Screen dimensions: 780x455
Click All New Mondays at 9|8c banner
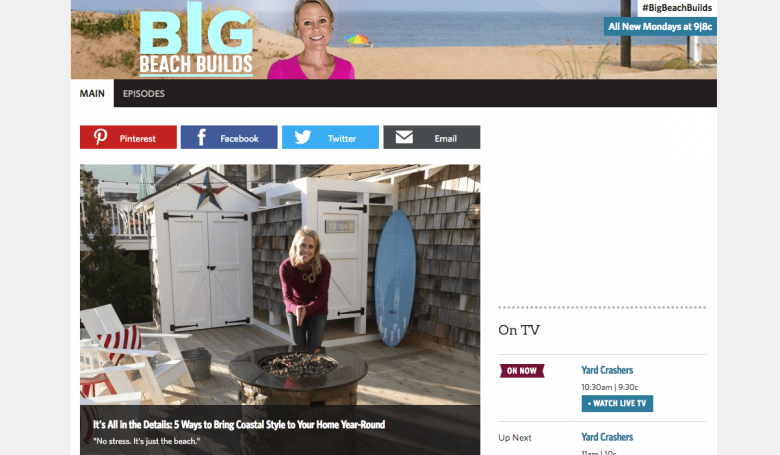click(660, 27)
